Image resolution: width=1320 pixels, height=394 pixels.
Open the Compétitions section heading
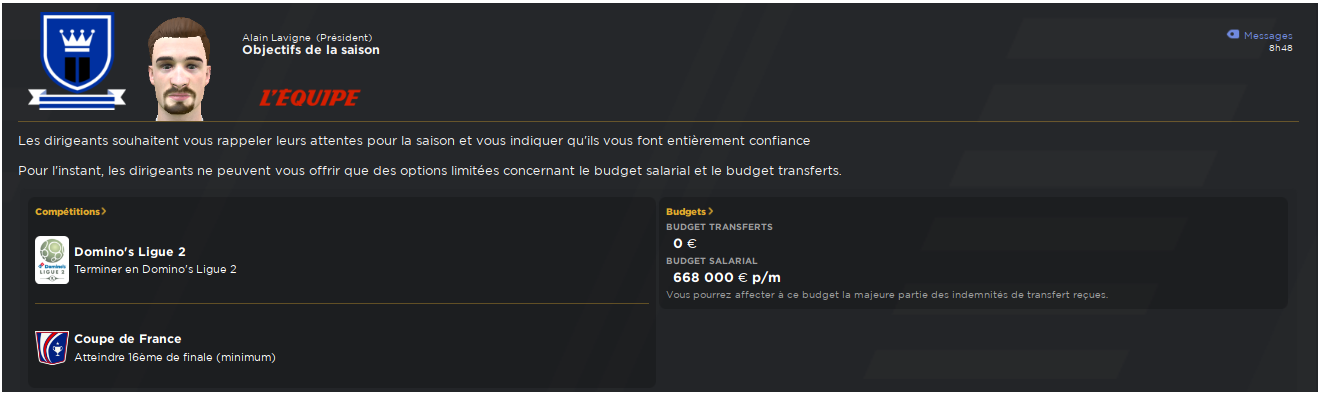coord(68,212)
